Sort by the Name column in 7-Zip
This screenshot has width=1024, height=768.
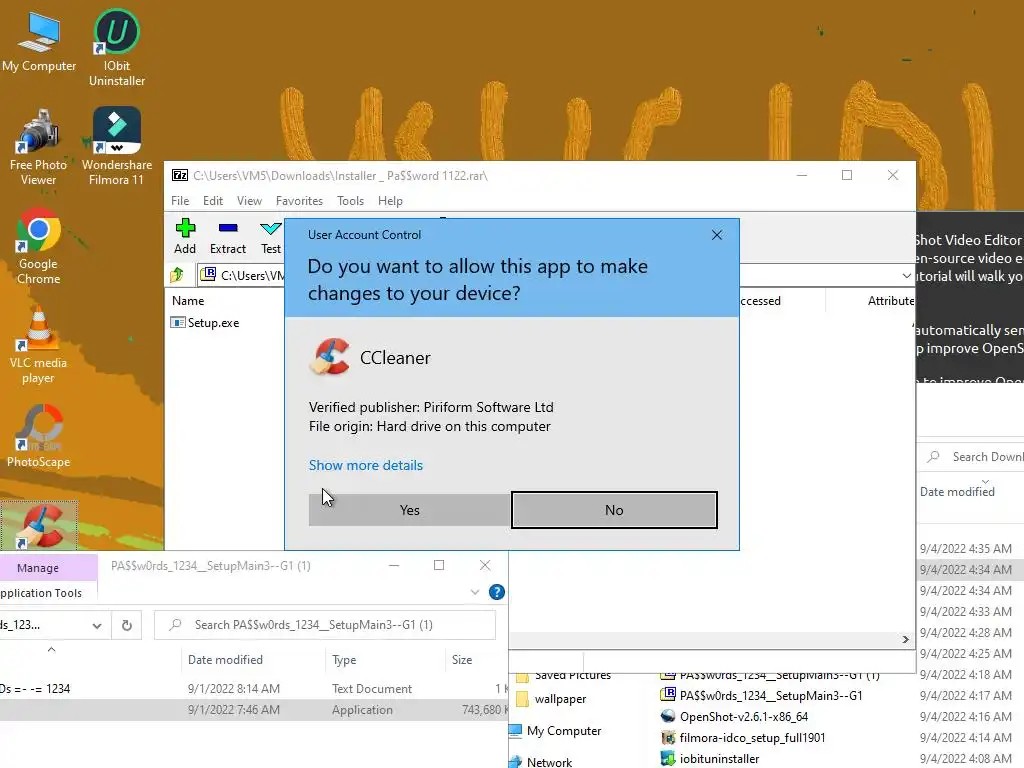(188, 300)
